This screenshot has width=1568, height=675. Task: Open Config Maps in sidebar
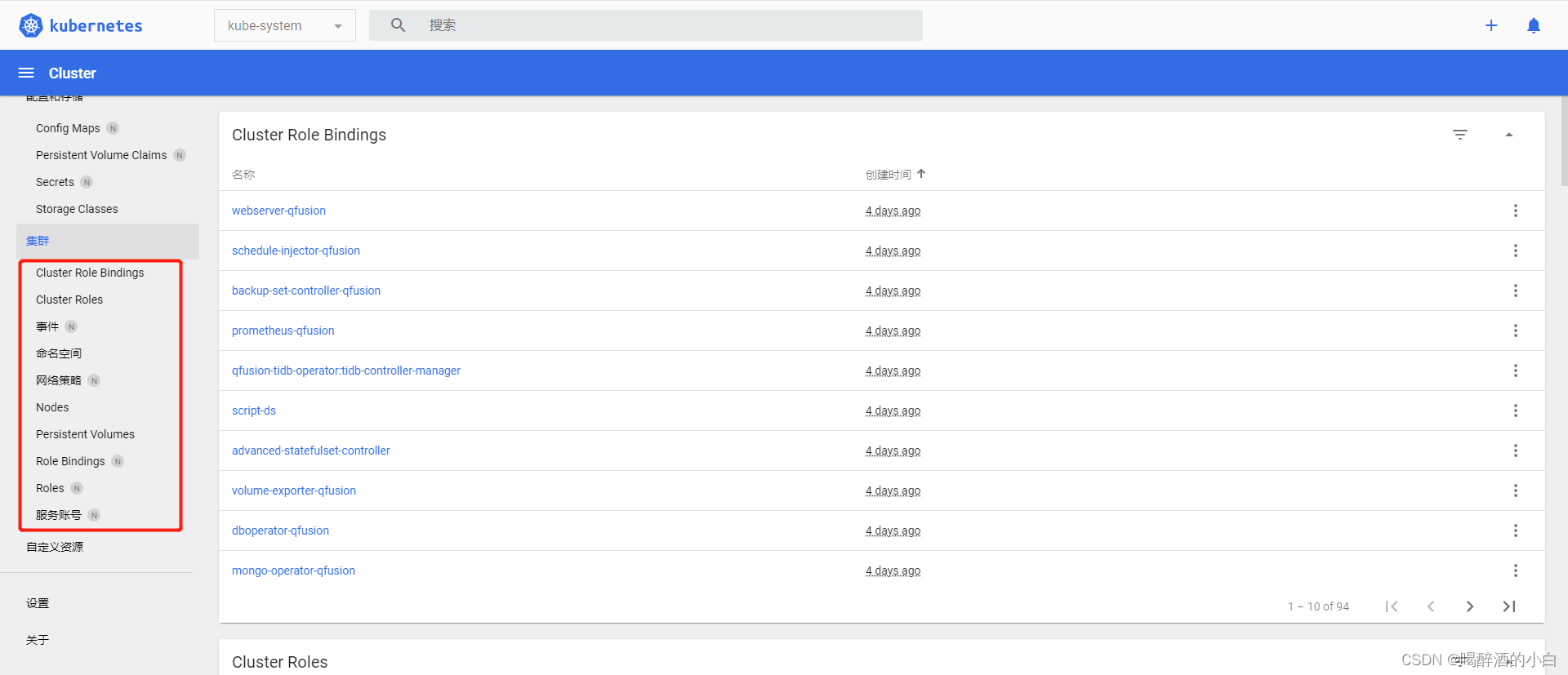[68, 128]
